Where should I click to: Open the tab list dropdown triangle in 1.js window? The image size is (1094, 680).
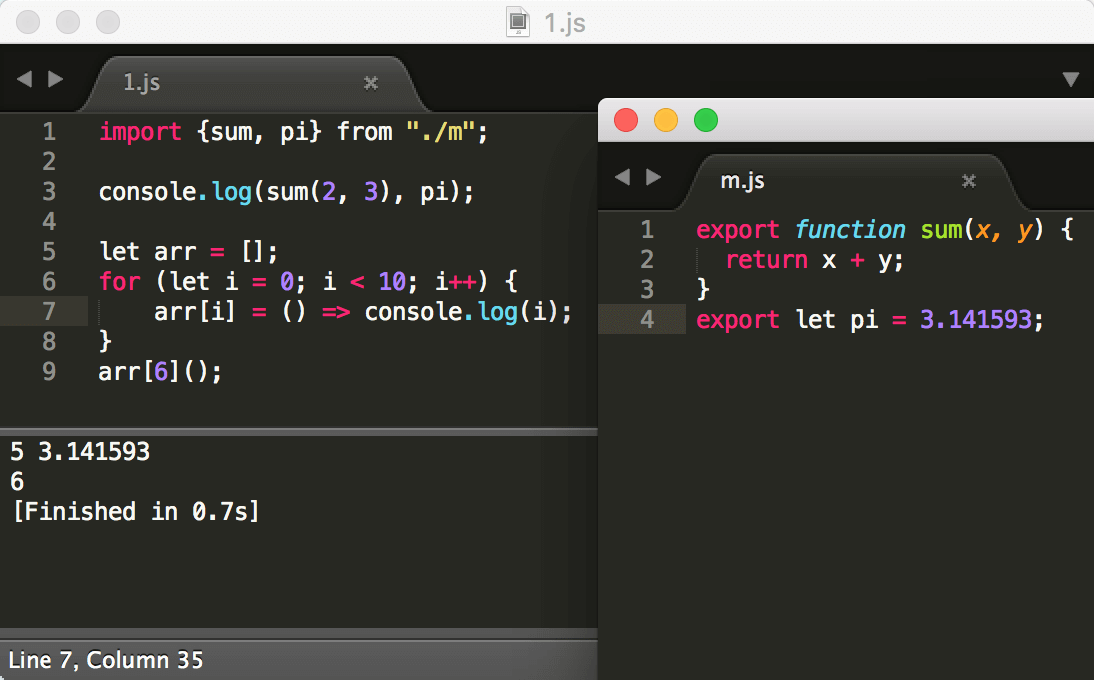click(x=1071, y=80)
